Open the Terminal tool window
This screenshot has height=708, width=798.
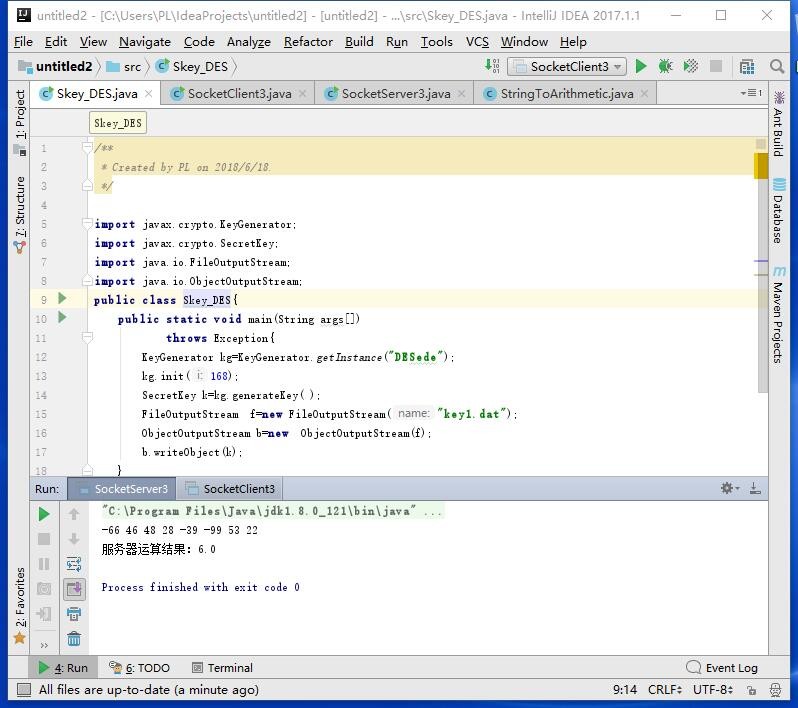[222, 667]
